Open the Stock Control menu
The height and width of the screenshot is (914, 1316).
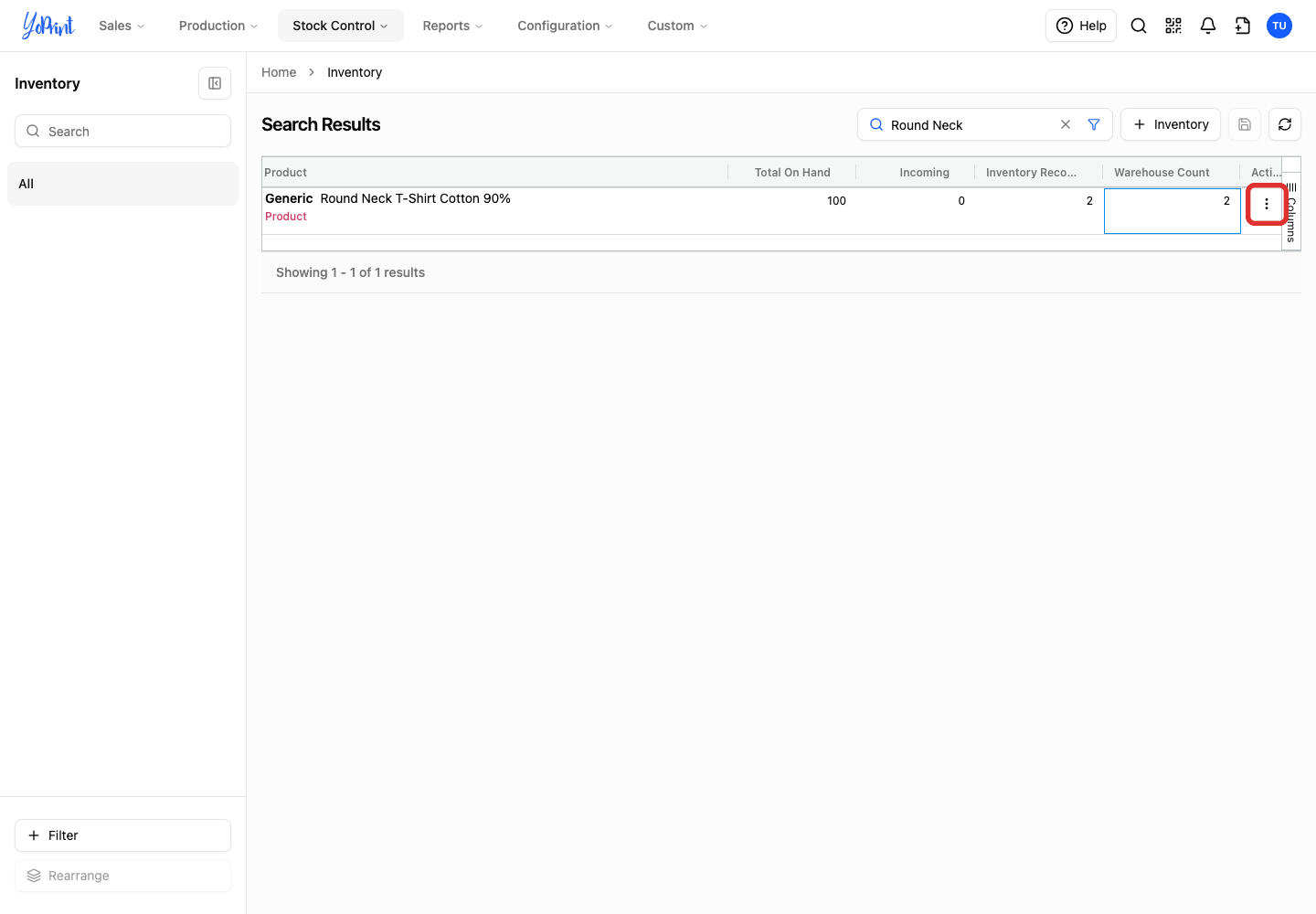[341, 26]
